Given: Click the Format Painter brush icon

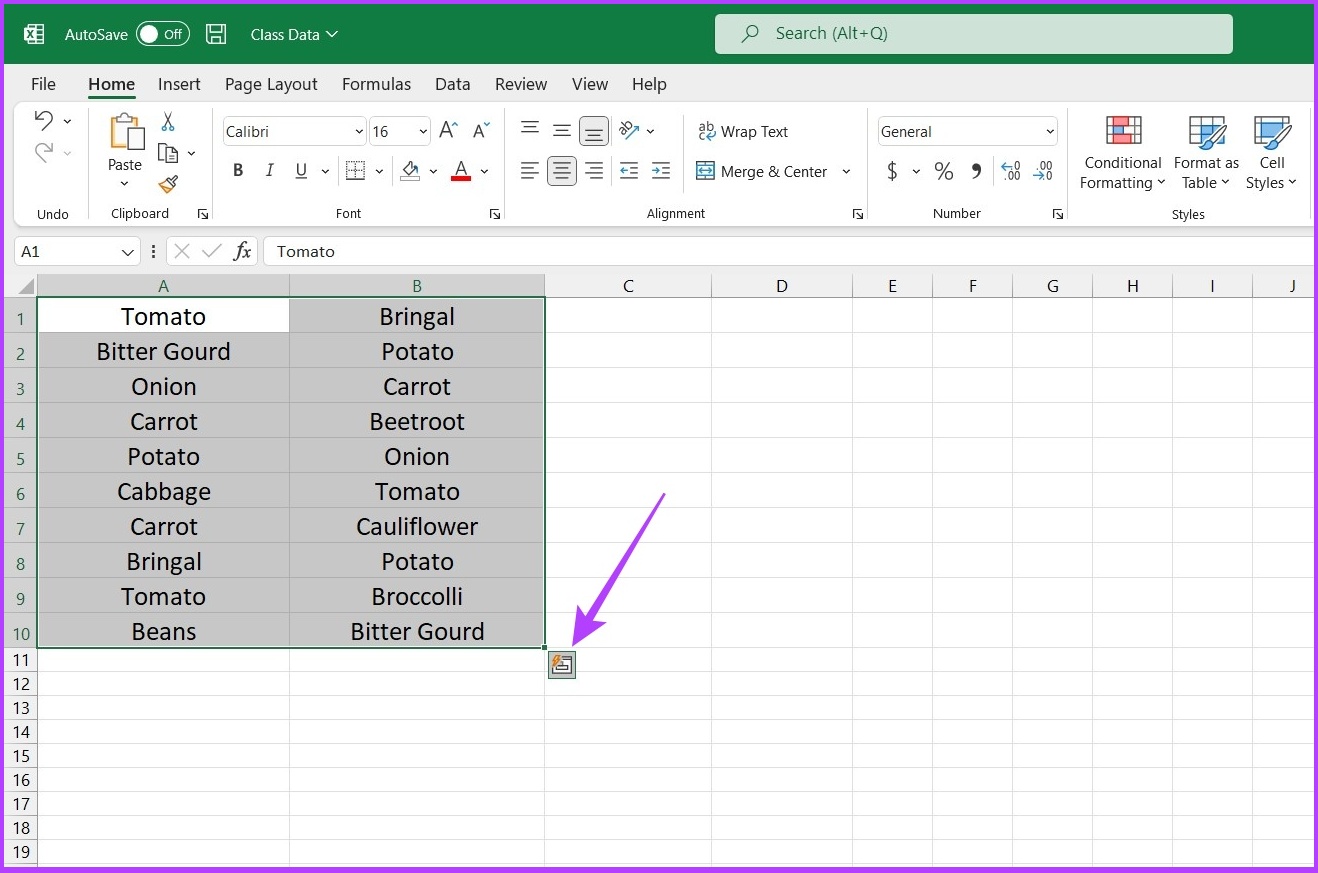Looking at the screenshot, I should (168, 184).
